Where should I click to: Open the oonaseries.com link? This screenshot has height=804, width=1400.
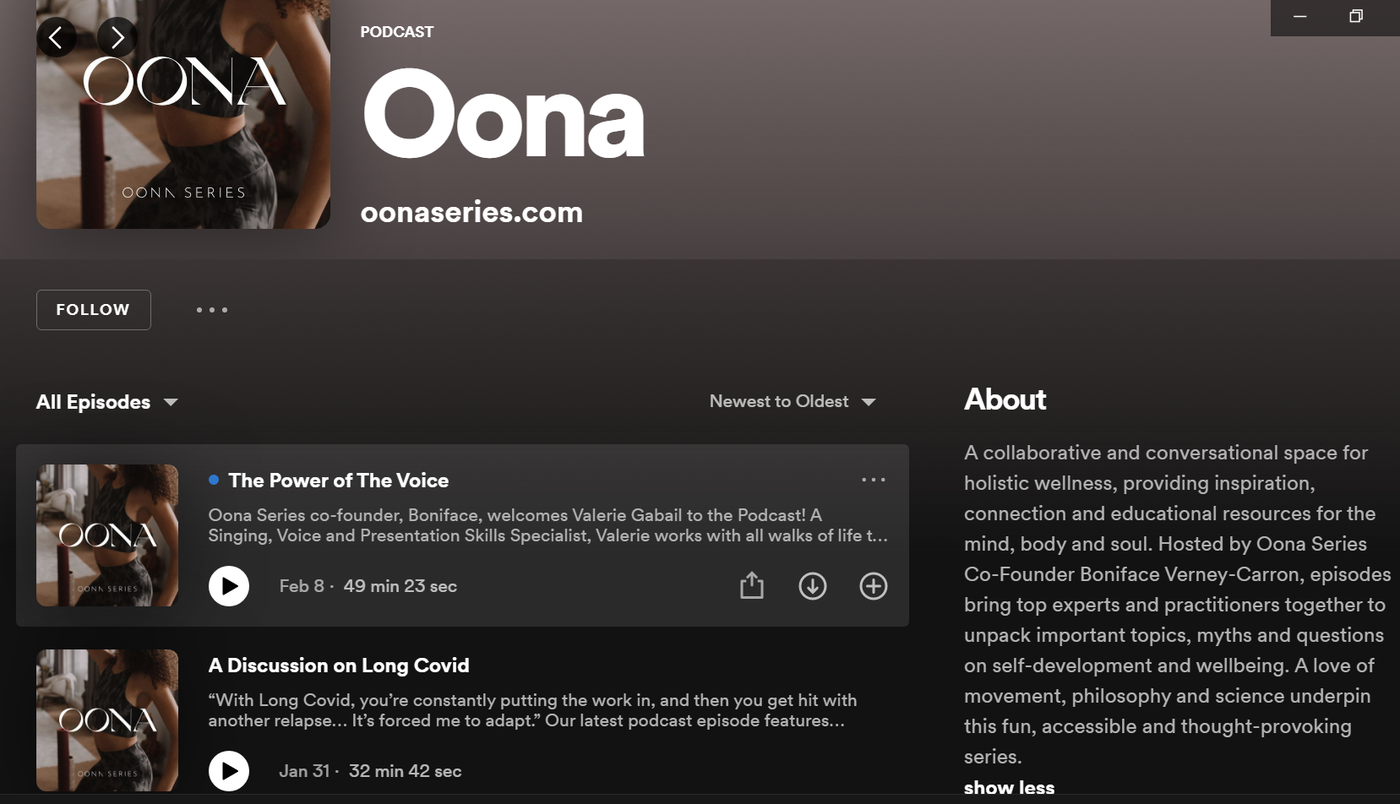(471, 212)
